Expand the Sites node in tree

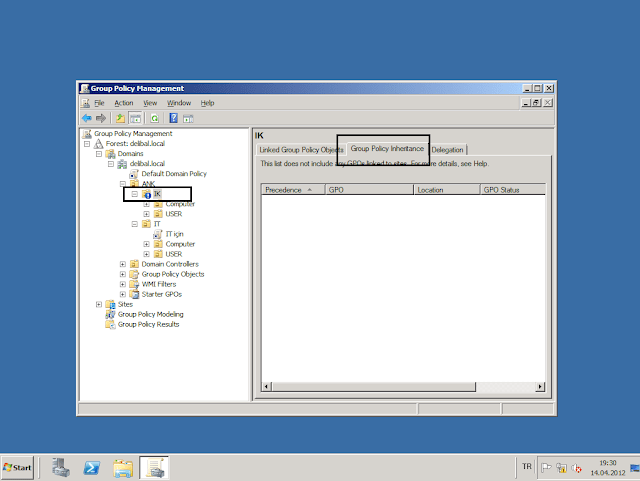pos(99,304)
